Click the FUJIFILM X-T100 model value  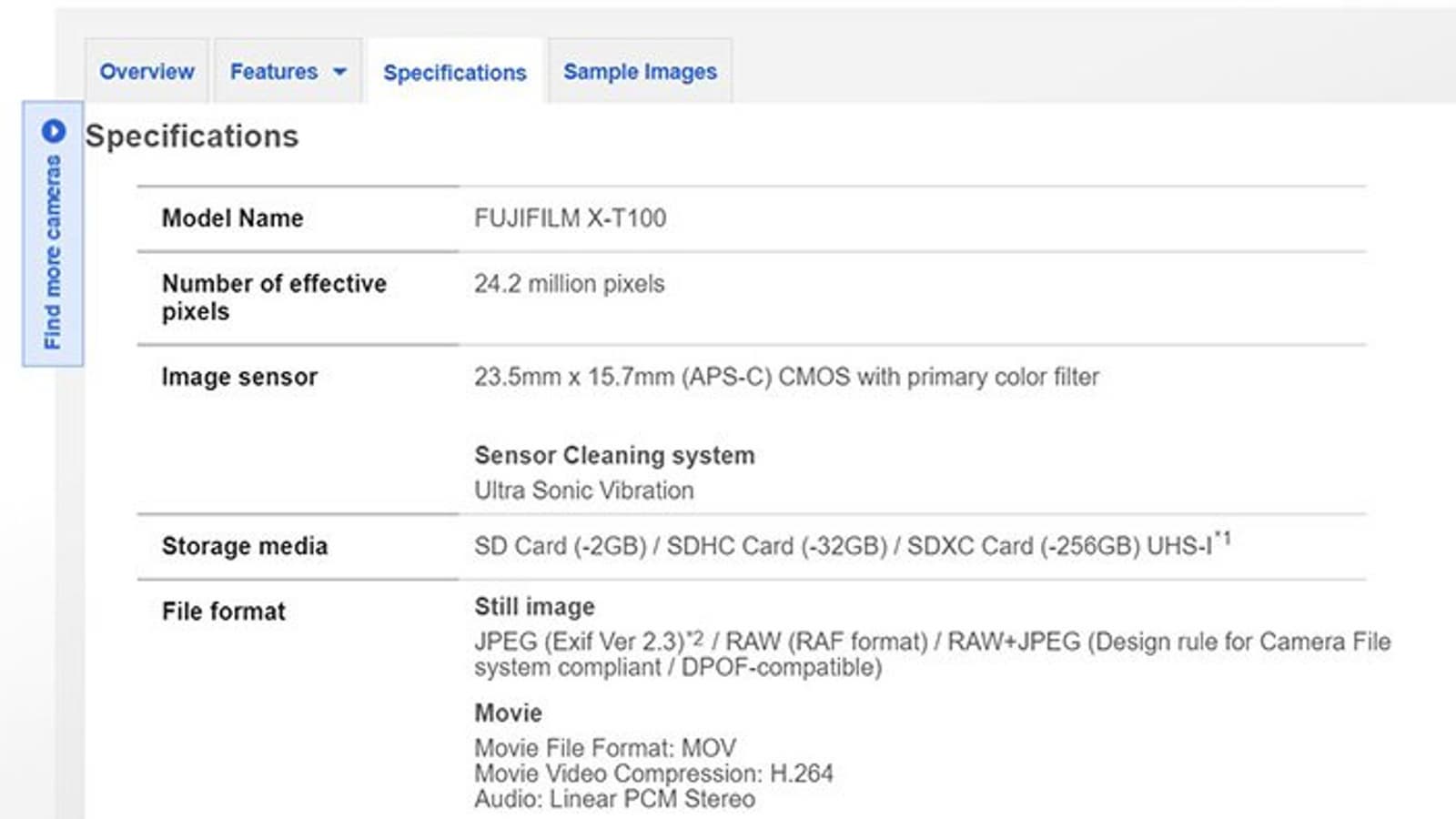coord(570,218)
